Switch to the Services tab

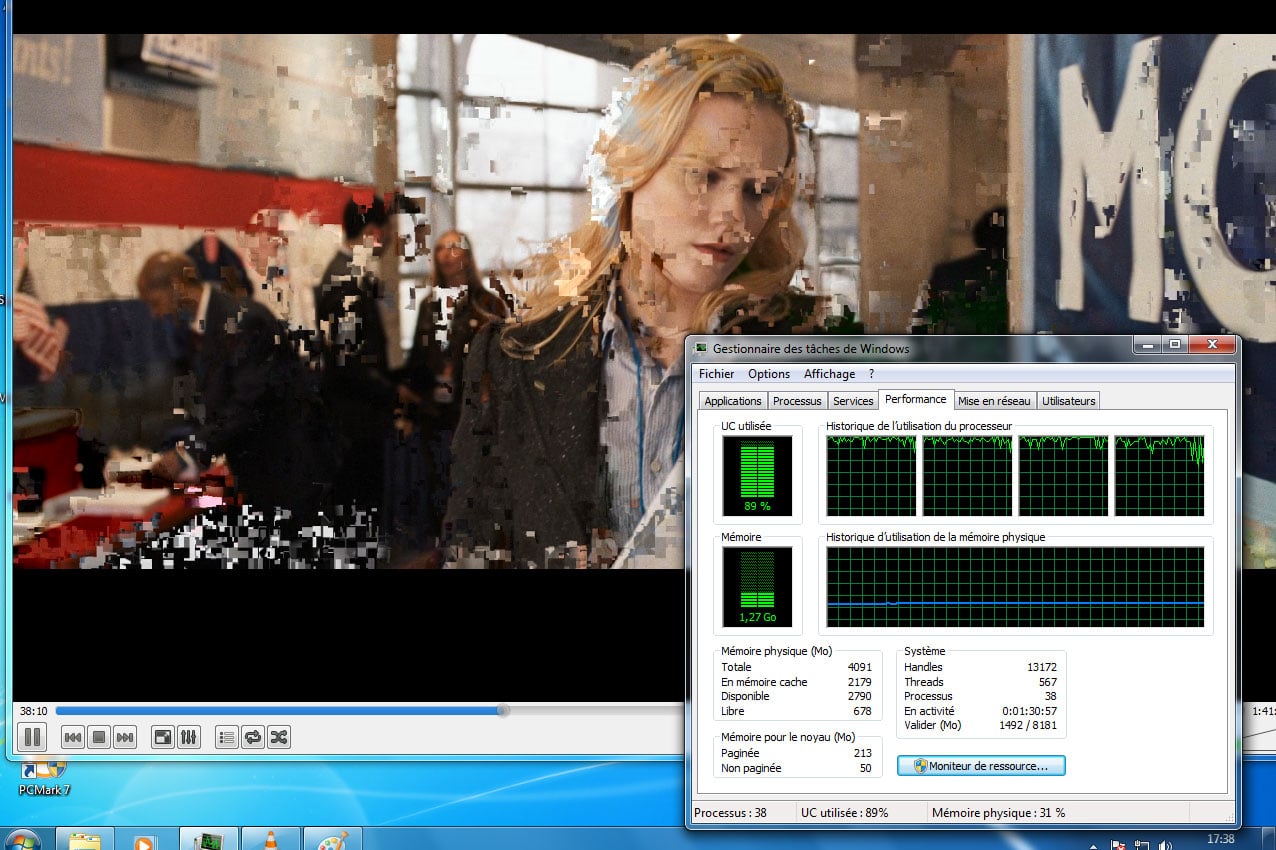853,401
